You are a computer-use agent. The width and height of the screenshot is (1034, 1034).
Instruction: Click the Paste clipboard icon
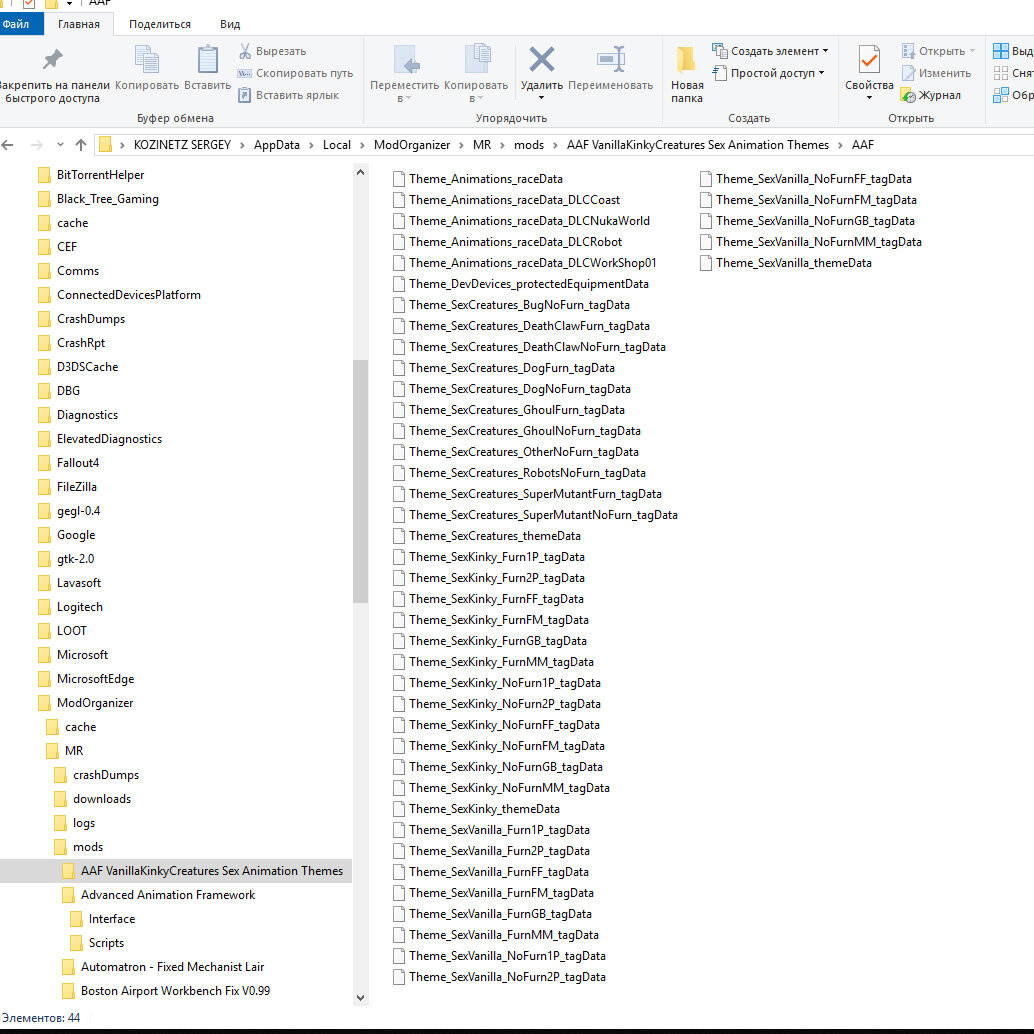click(208, 59)
